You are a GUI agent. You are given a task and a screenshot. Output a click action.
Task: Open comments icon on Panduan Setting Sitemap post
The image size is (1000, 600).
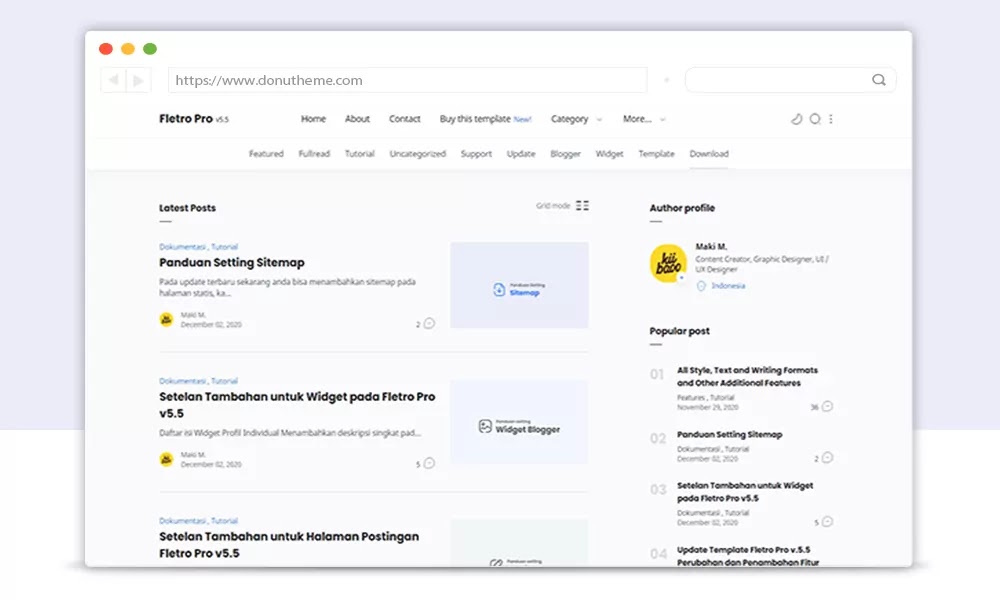click(429, 323)
